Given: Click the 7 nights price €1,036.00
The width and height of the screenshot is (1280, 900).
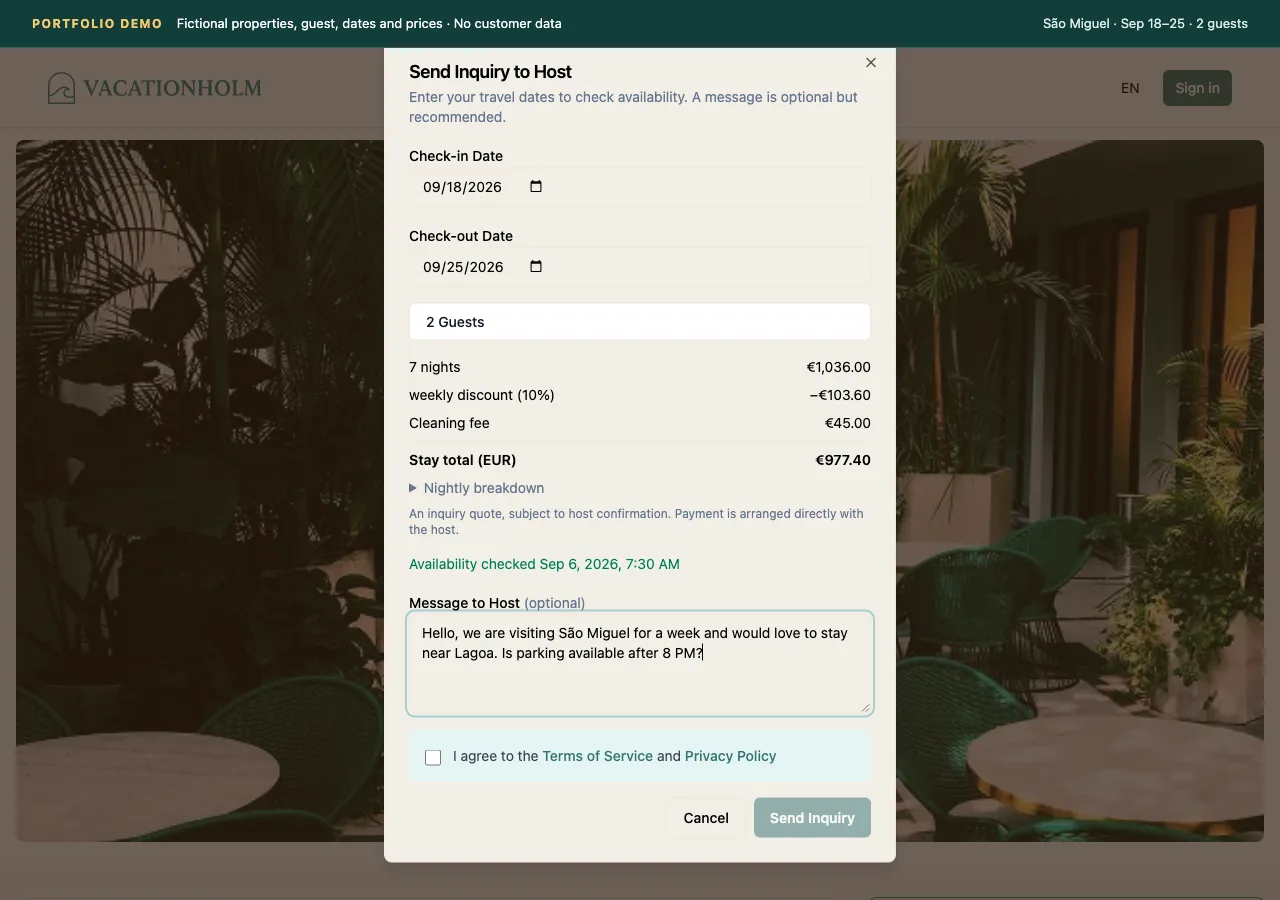Looking at the screenshot, I should click(838, 367).
